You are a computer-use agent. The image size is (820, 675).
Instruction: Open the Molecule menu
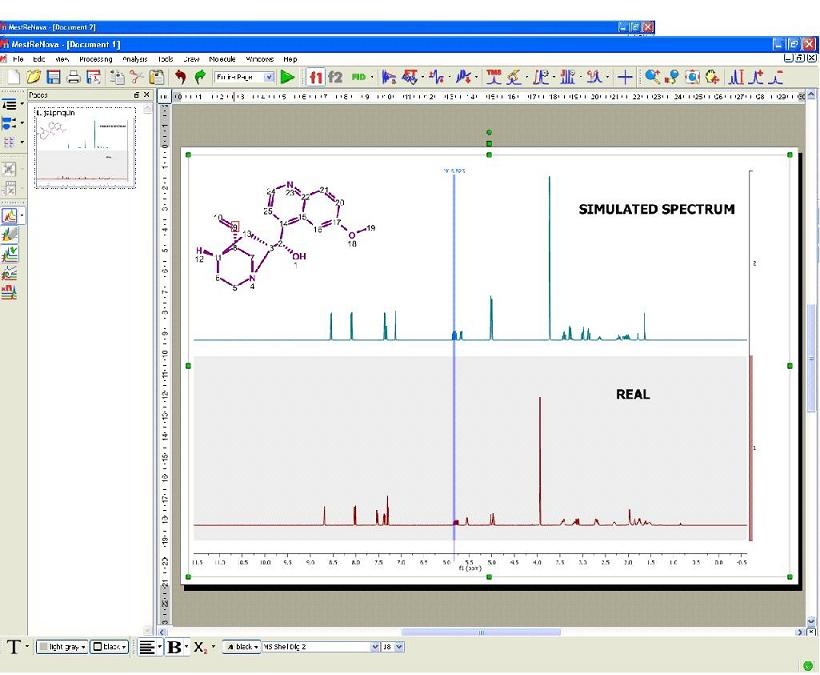(222, 59)
